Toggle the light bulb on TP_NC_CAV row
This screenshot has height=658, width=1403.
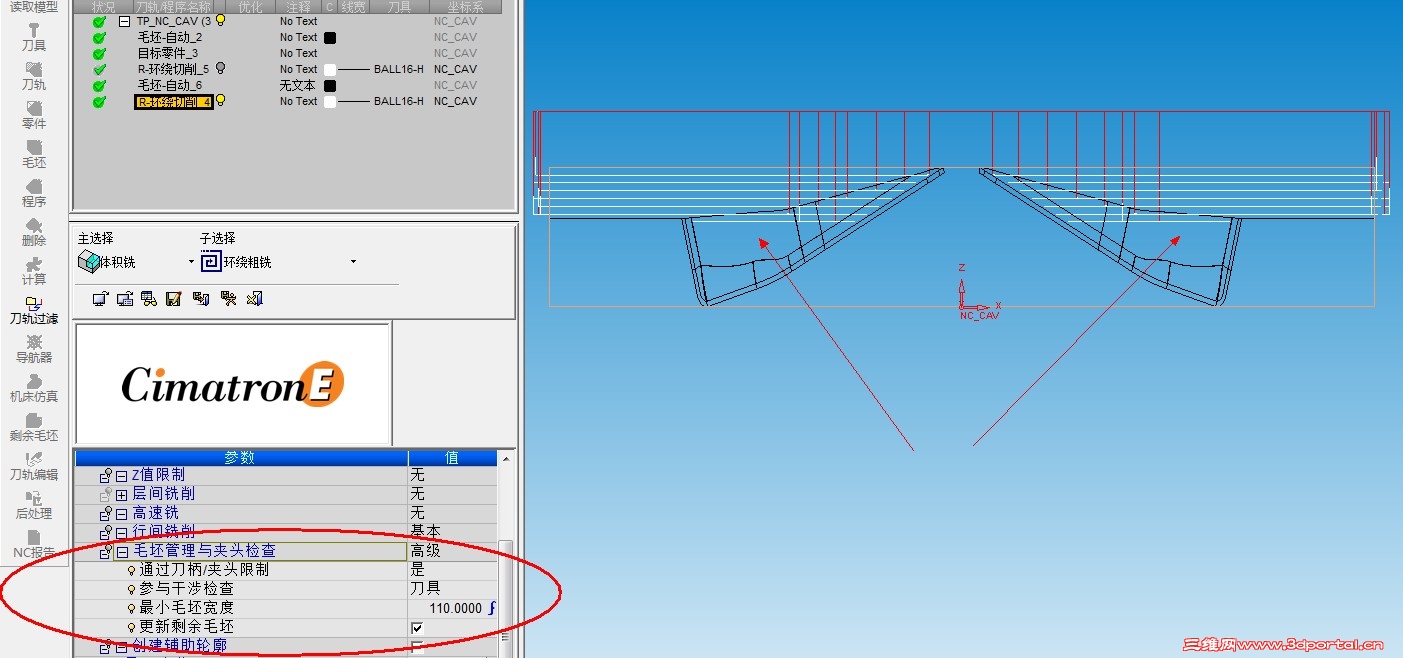click(221, 20)
